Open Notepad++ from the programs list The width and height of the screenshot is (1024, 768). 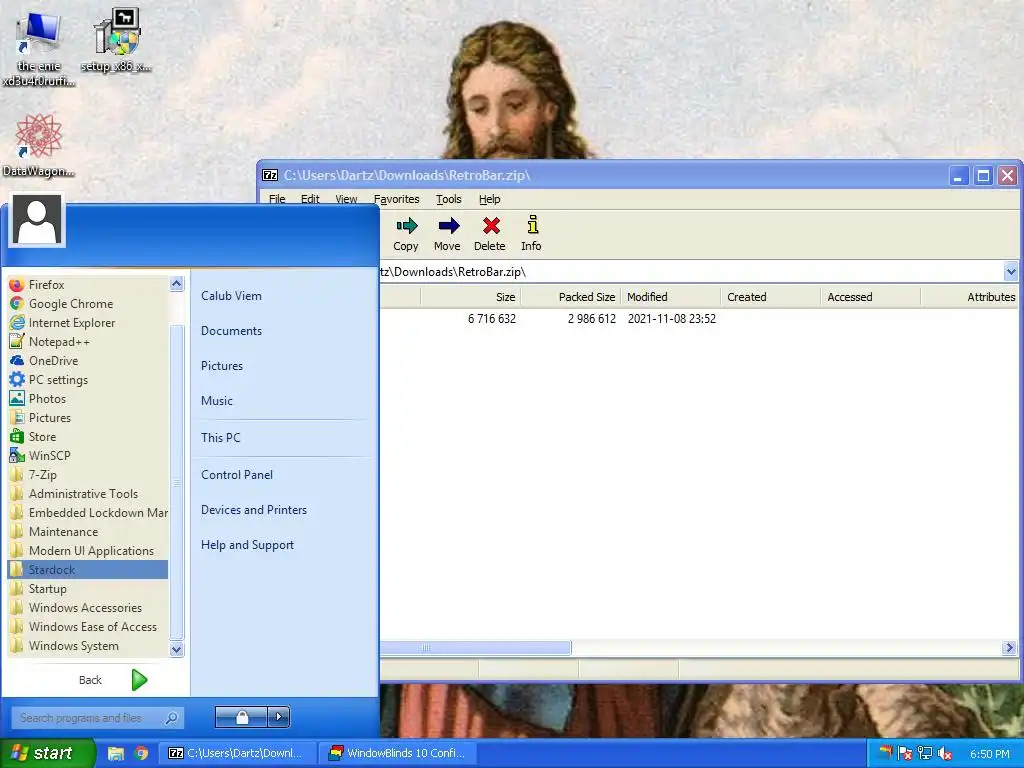(x=88, y=342)
